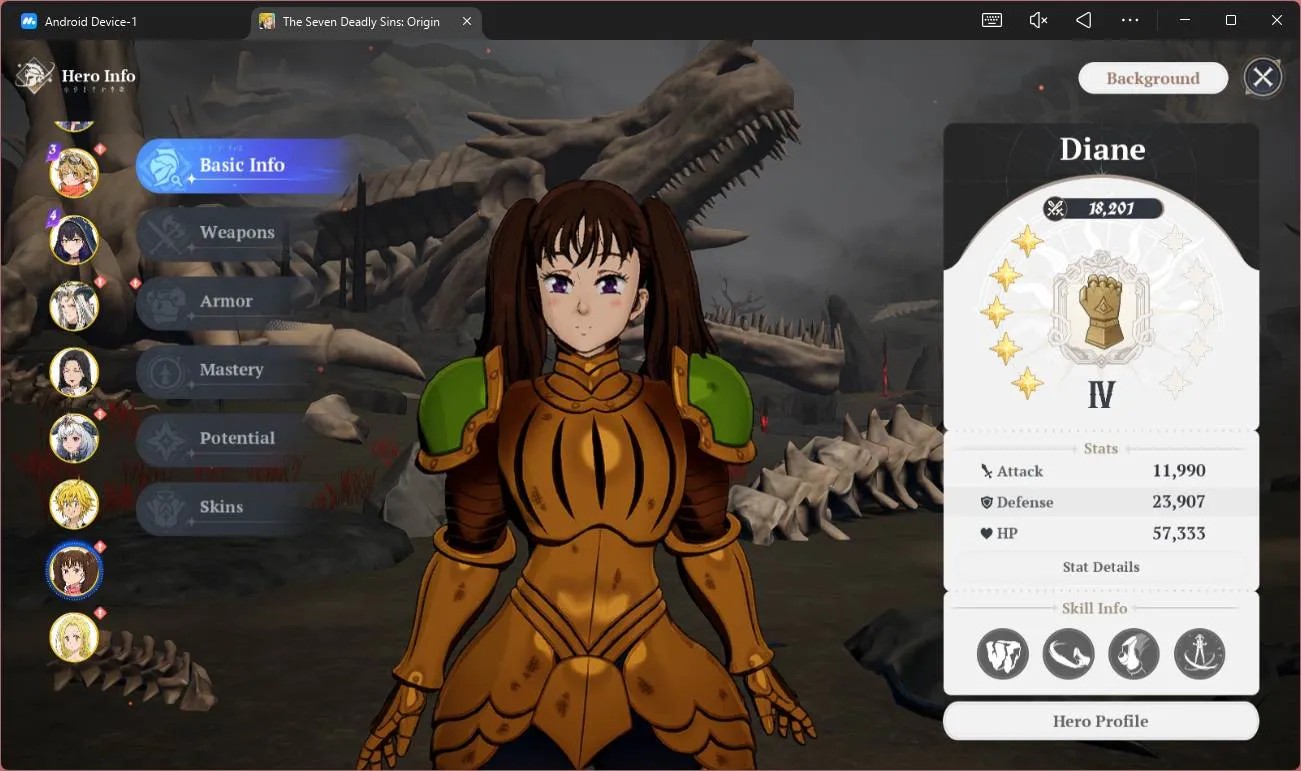Screen dimensions: 1301x771
Task: Pick the dark-haired hero portrait numbered 4
Action: pos(74,240)
